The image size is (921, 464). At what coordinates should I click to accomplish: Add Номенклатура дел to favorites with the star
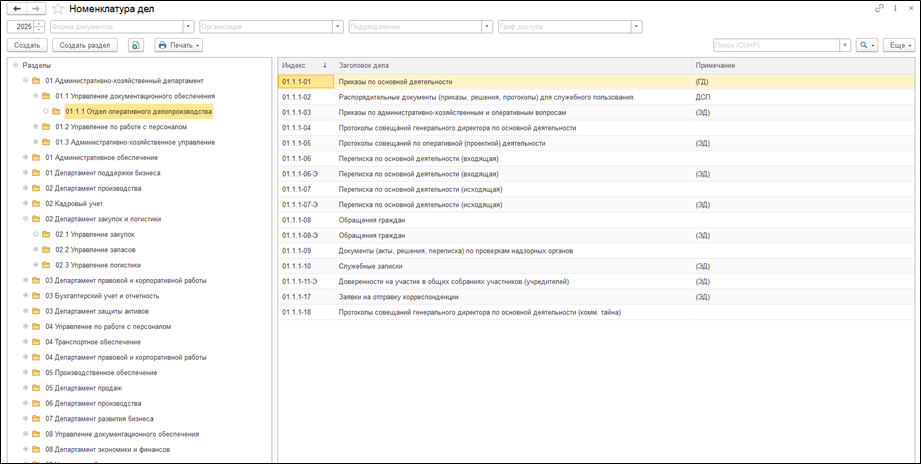click(58, 8)
